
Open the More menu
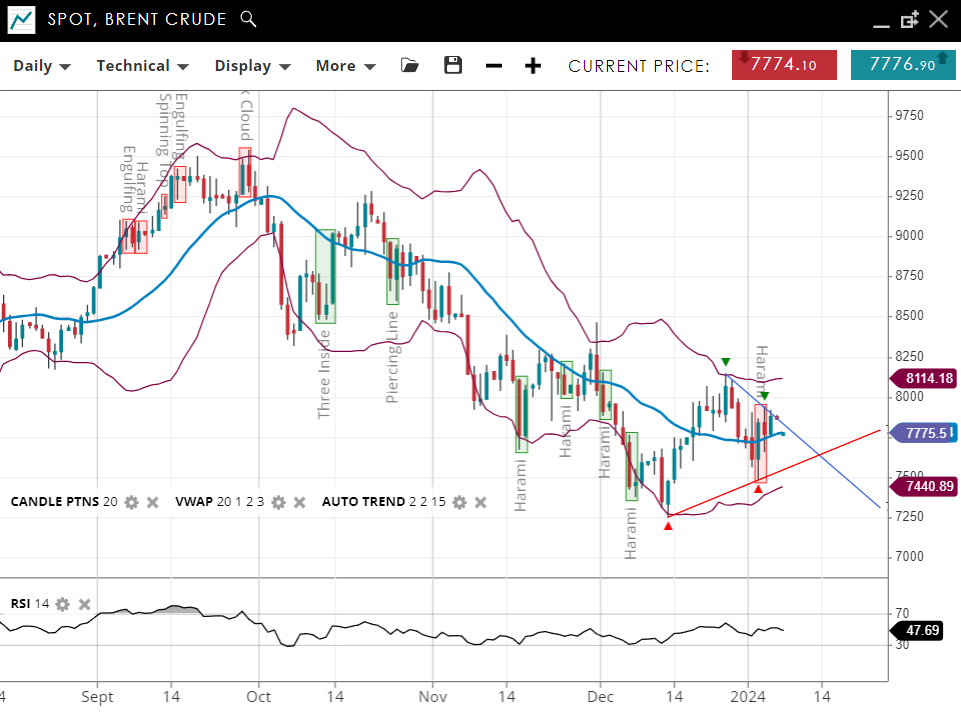(x=345, y=66)
